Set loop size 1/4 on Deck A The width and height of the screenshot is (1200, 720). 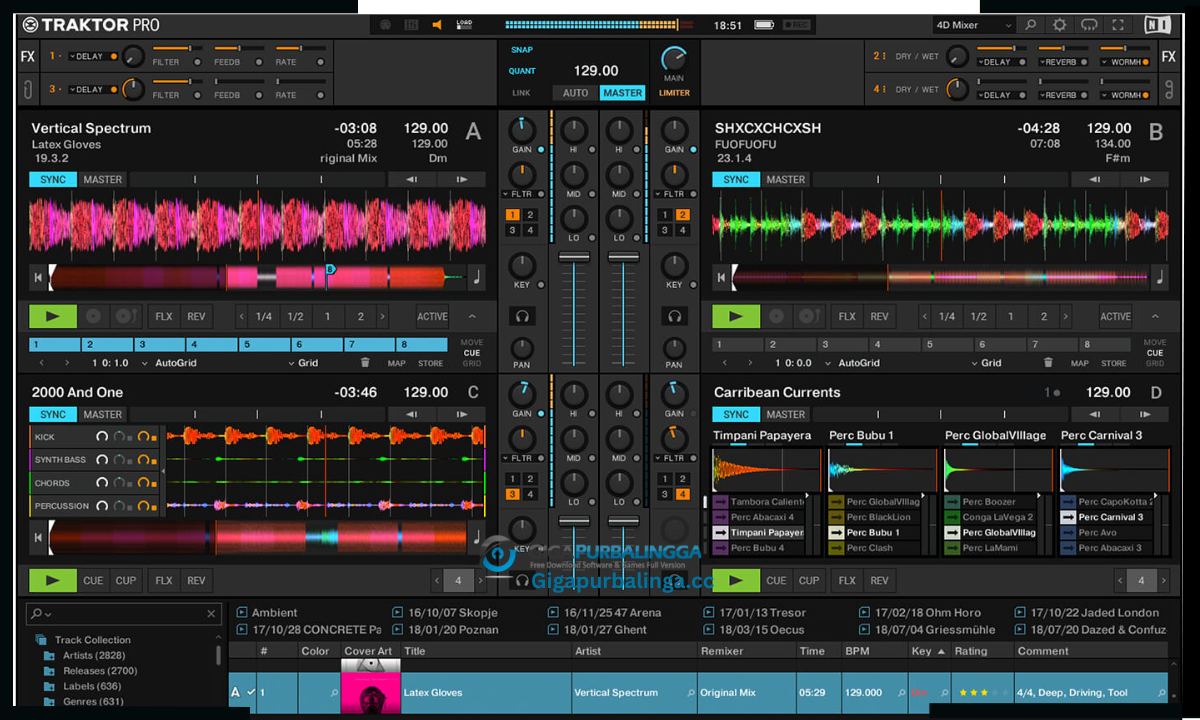pos(264,316)
